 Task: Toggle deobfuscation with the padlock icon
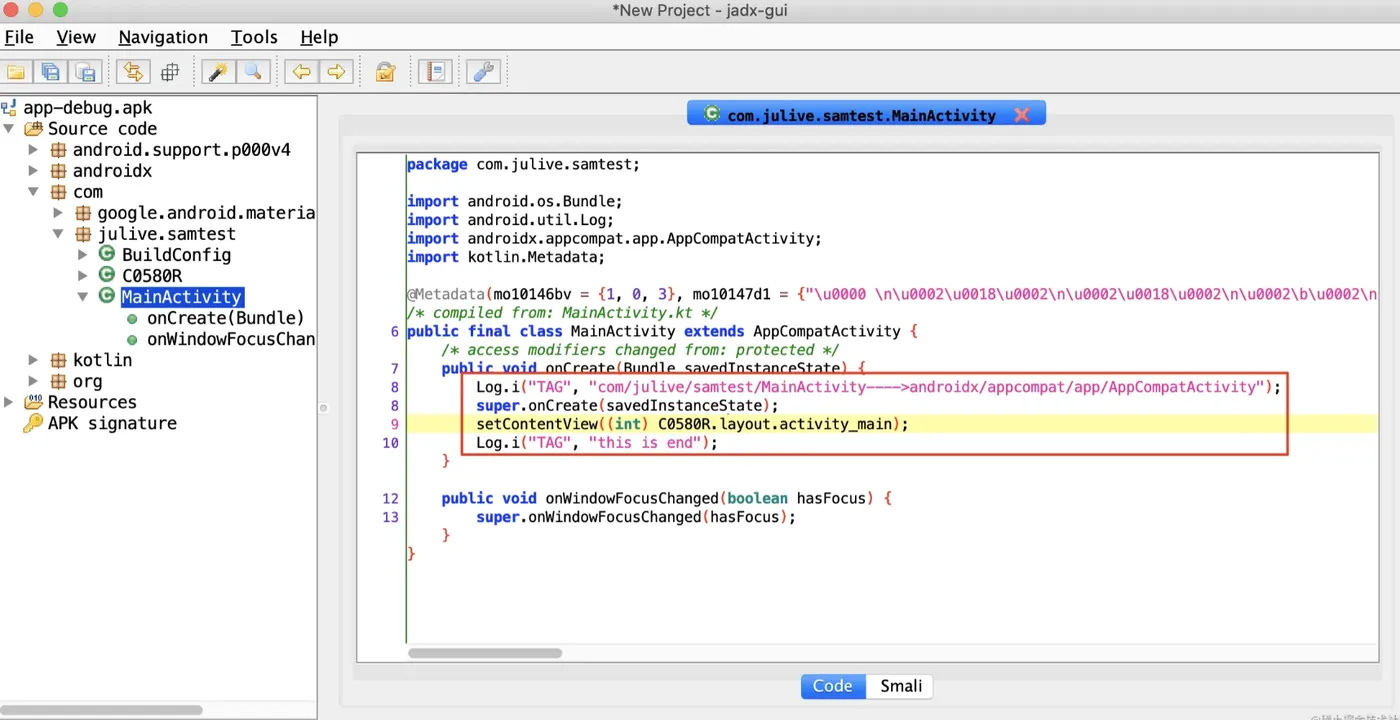pos(385,72)
